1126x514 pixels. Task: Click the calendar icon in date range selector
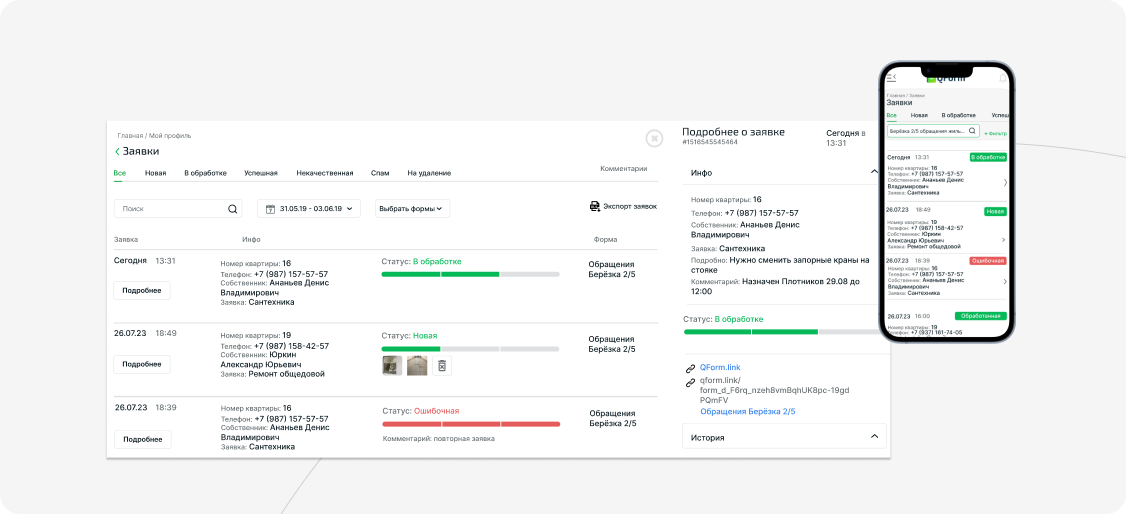pos(270,209)
